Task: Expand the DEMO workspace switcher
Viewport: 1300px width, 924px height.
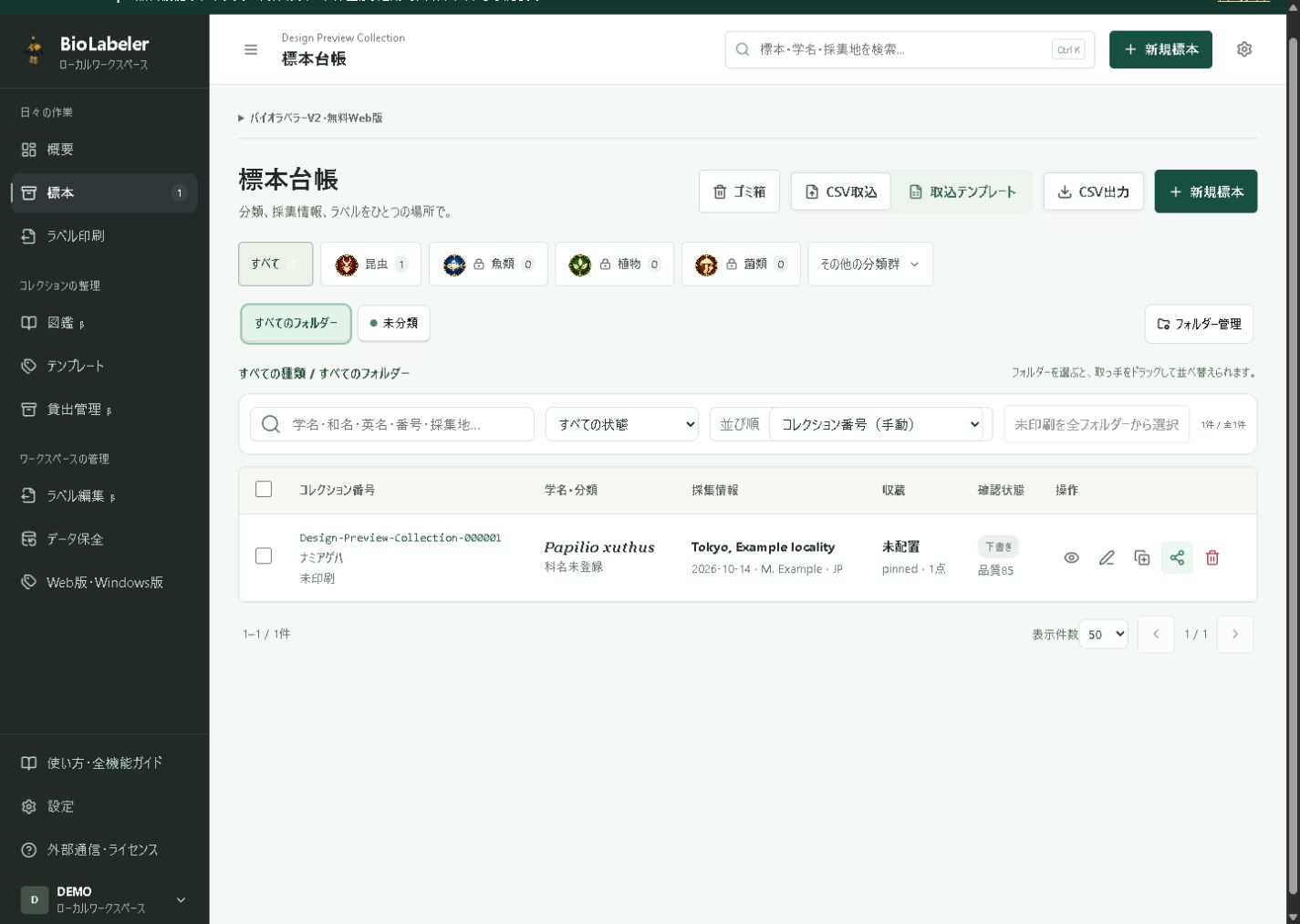Action: click(x=104, y=899)
